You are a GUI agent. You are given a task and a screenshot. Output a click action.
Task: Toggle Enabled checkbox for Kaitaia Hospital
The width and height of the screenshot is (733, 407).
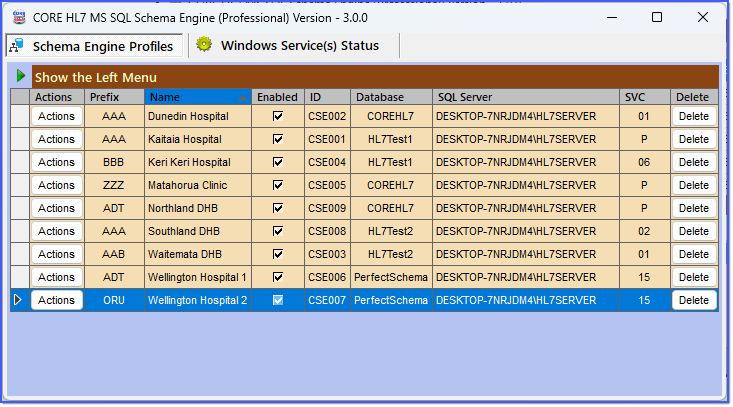pyautogui.click(x=278, y=139)
